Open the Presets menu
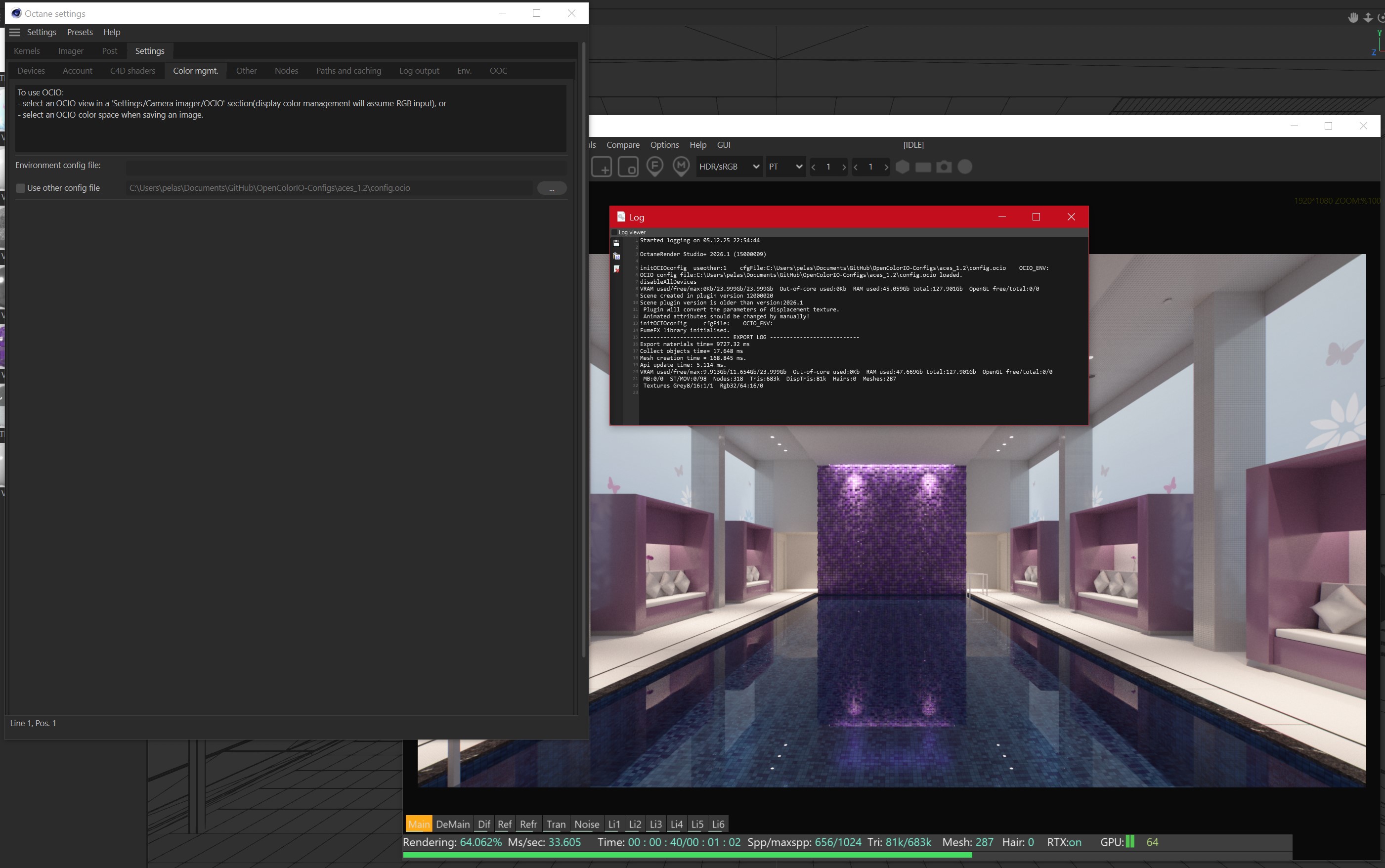1385x868 pixels. 80,32
